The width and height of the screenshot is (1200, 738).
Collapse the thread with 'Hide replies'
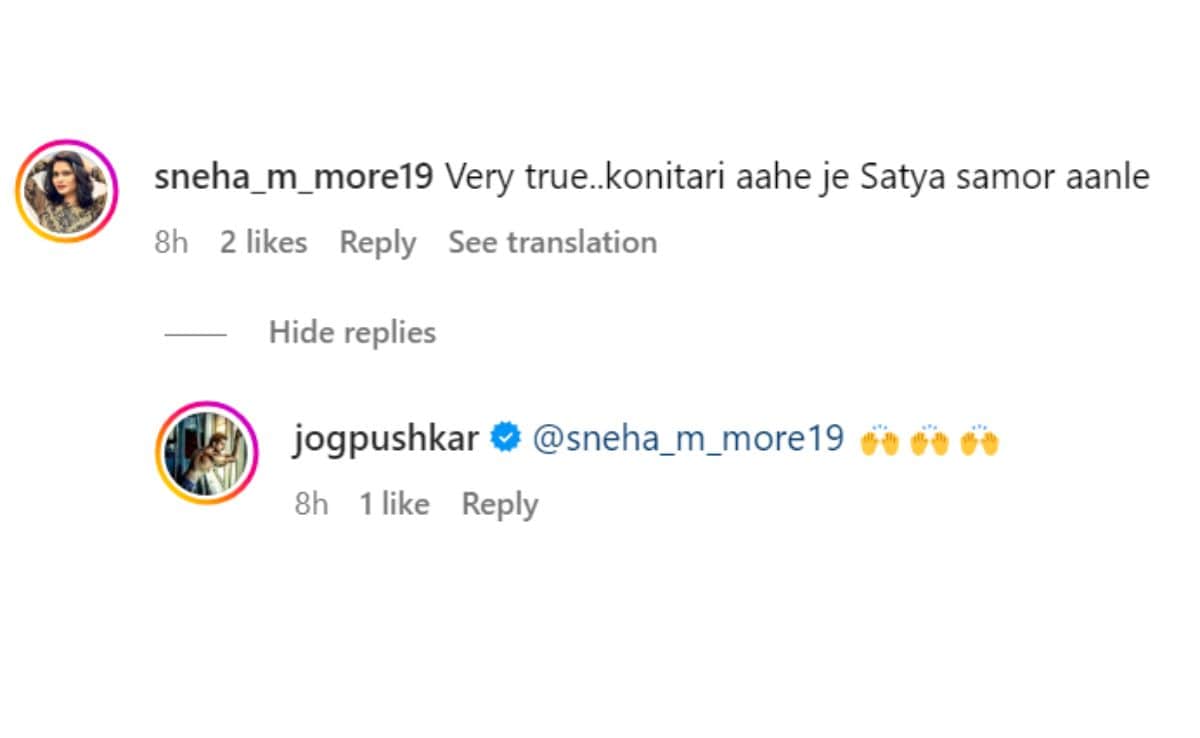(x=352, y=332)
